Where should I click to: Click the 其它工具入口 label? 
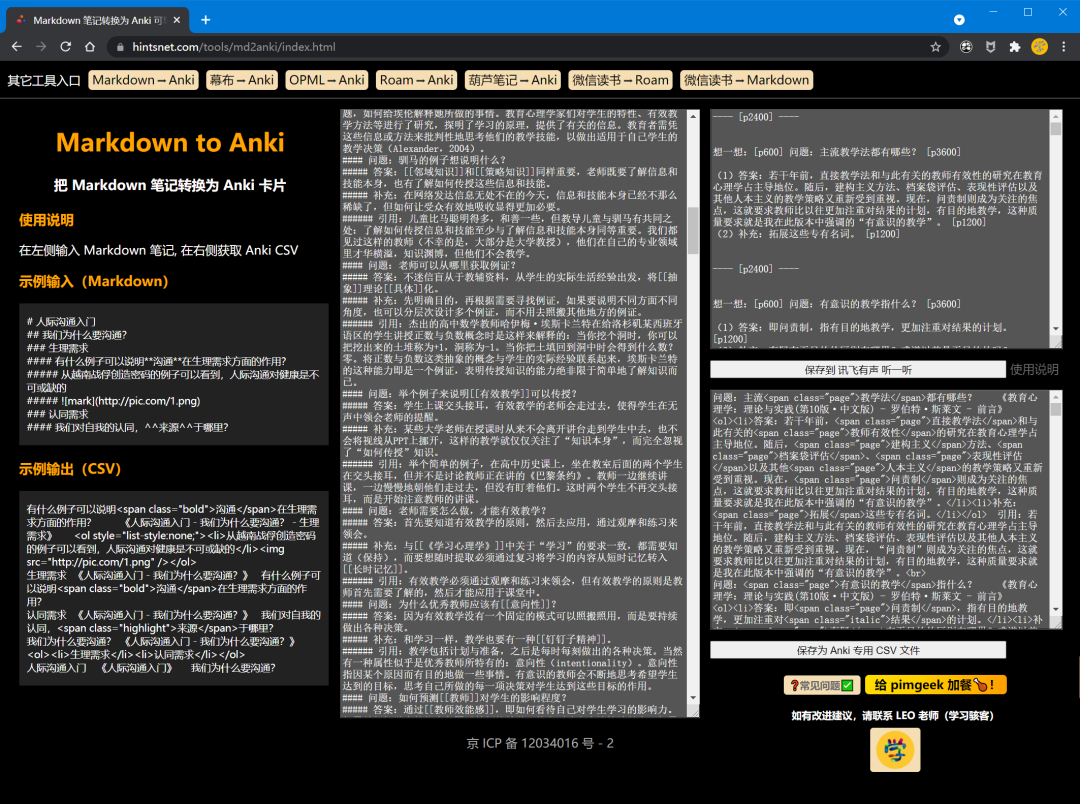pyautogui.click(x=44, y=81)
